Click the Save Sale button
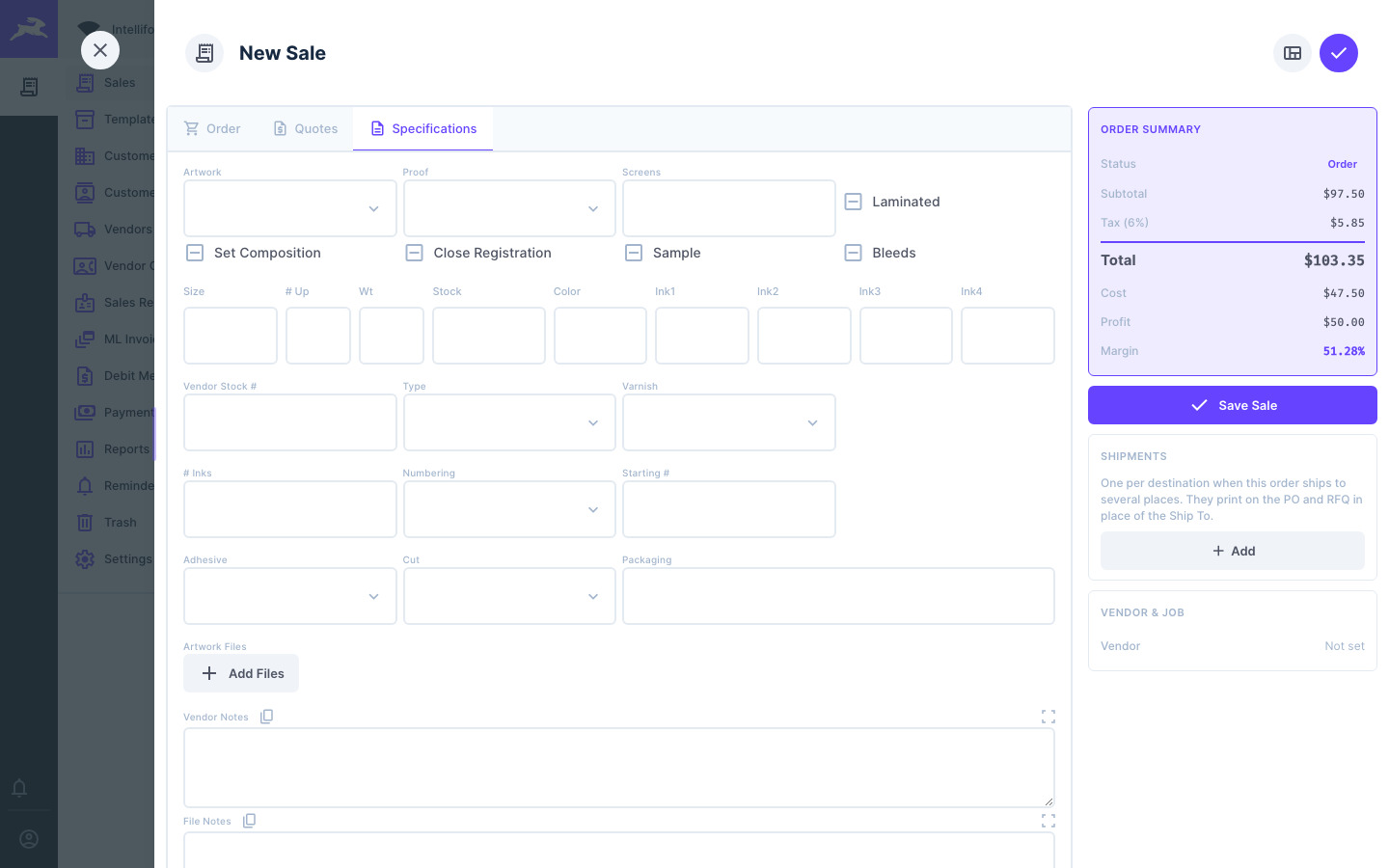 [x=1233, y=405]
